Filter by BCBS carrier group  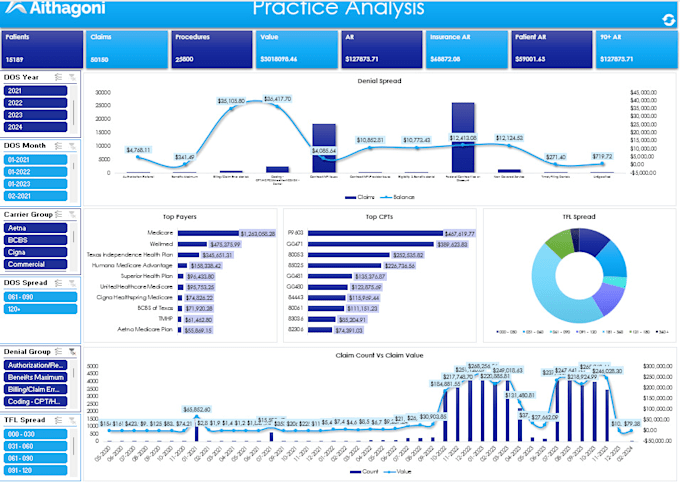36,240
